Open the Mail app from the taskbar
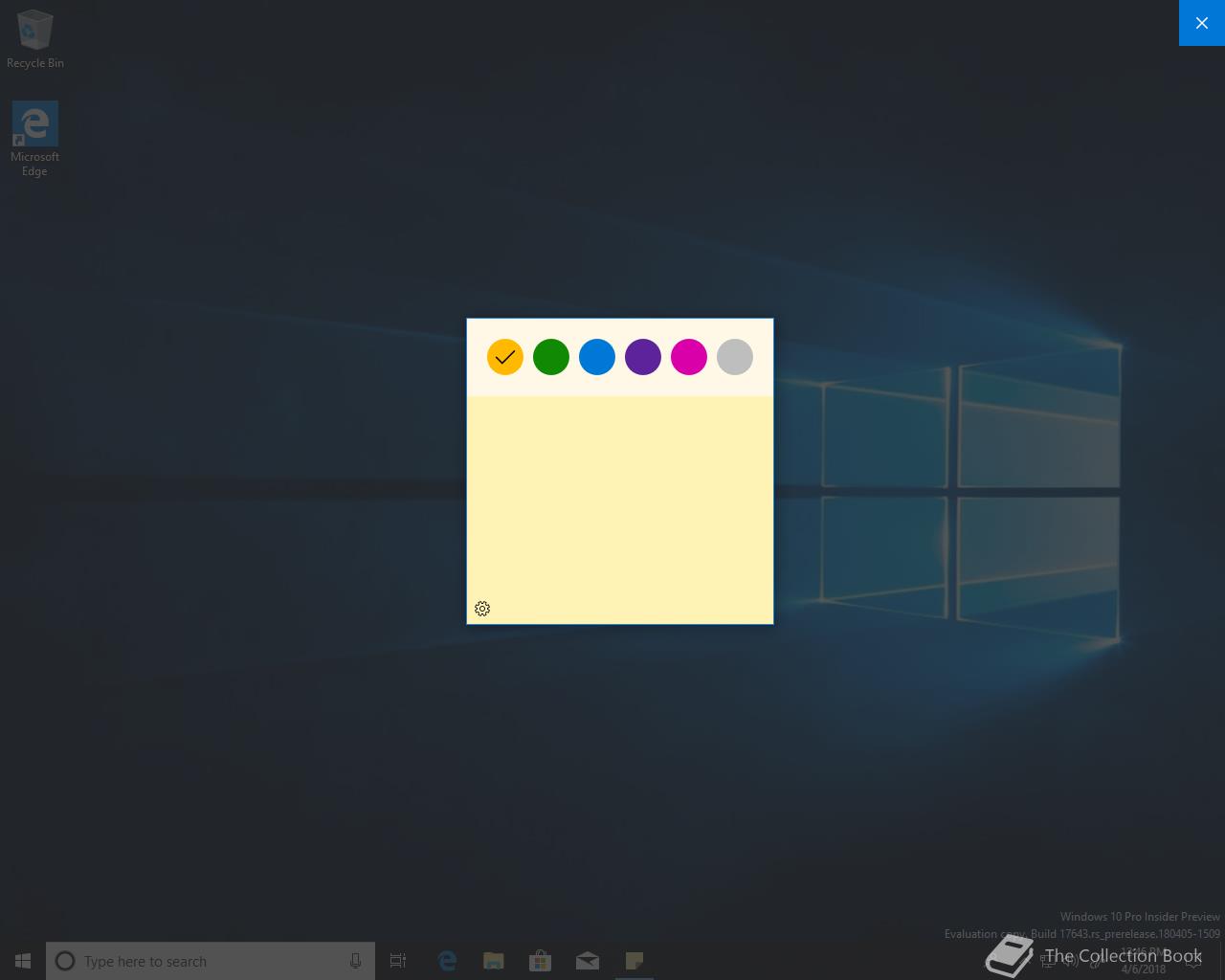1225x980 pixels. (x=588, y=961)
